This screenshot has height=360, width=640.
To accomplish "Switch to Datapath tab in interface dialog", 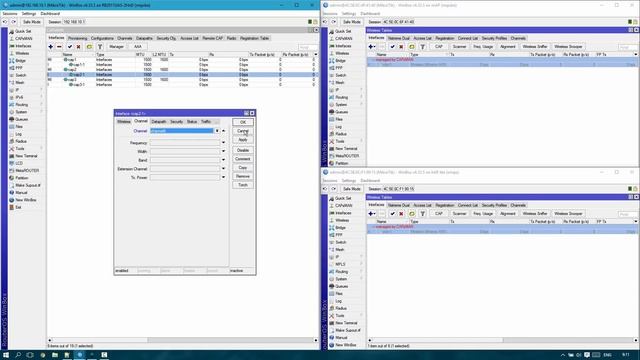I will tap(159, 122).
